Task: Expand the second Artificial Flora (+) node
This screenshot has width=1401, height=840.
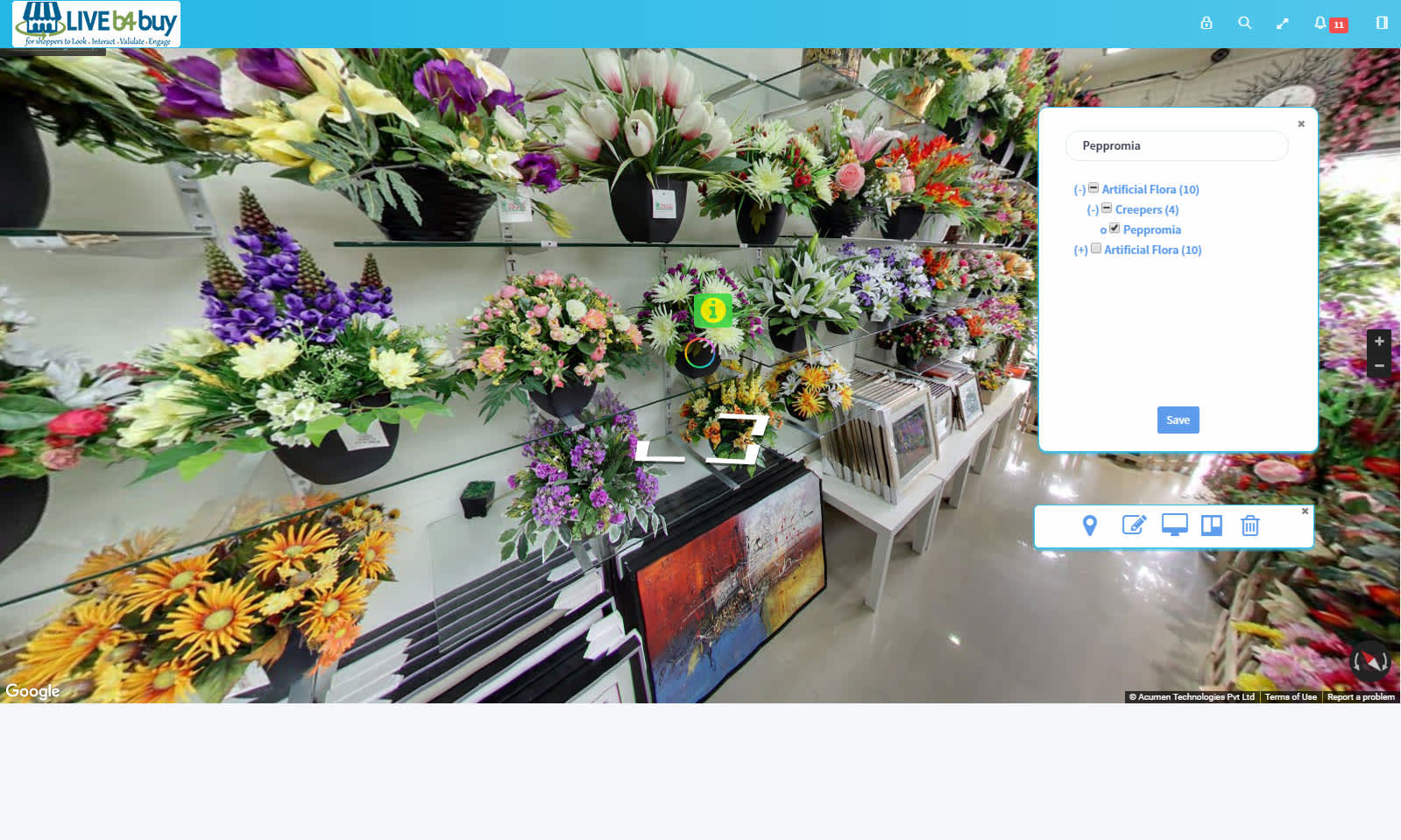Action: pos(1081,250)
